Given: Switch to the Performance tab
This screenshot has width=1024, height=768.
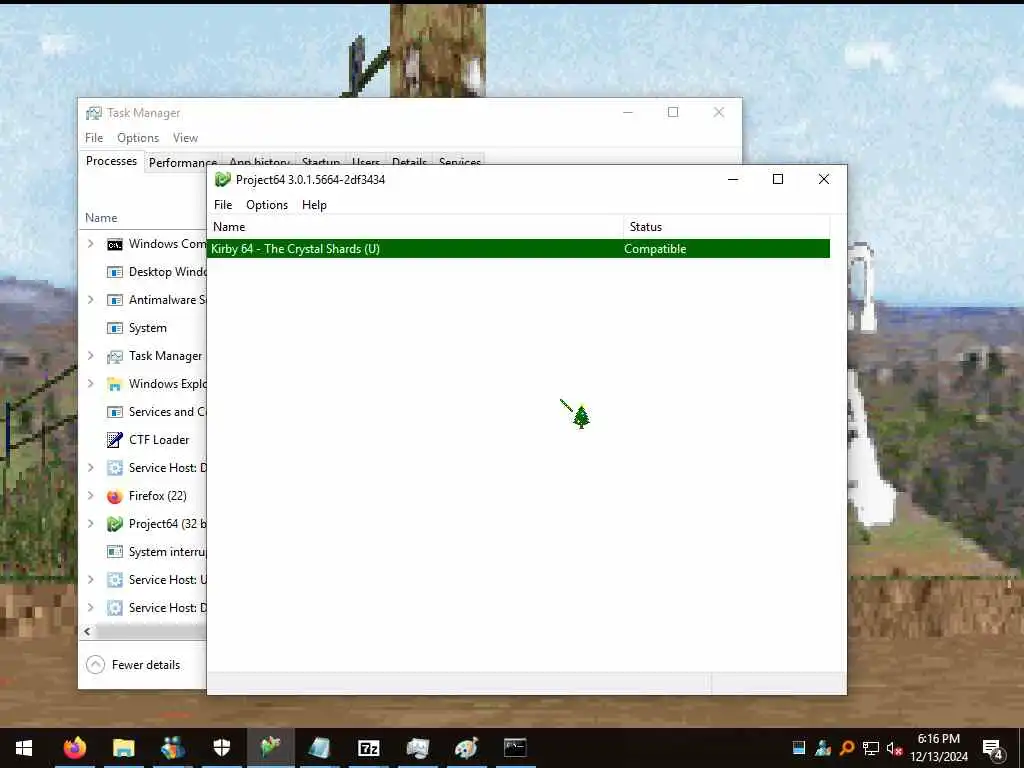Looking at the screenshot, I should coord(182,162).
